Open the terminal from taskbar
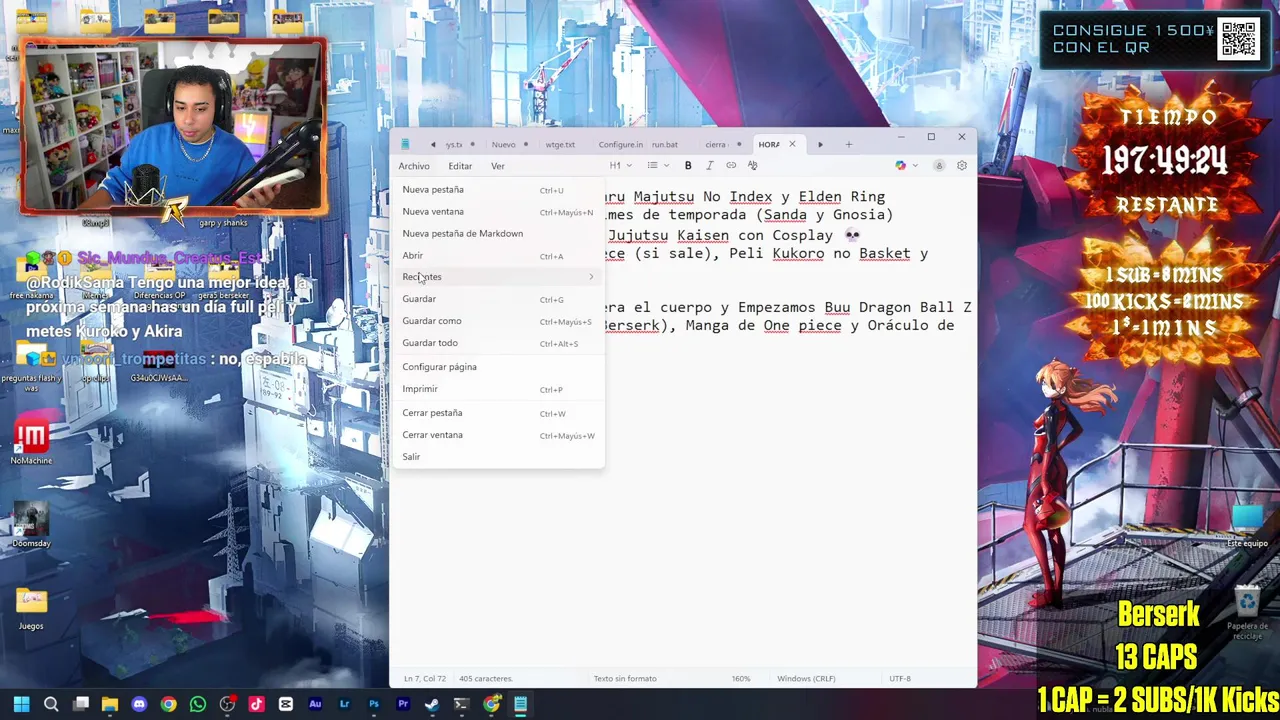The height and width of the screenshot is (720, 1280). (x=461, y=705)
